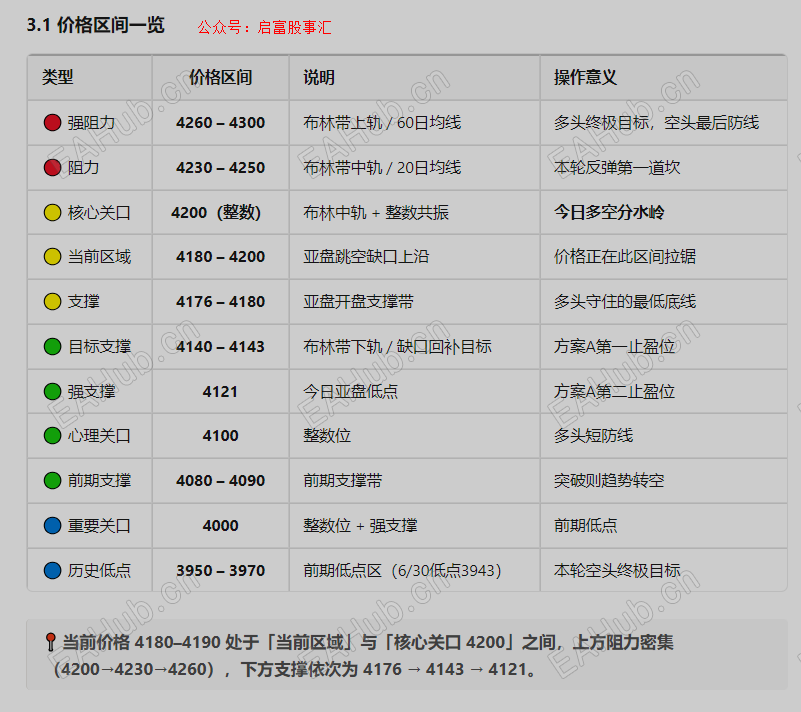Click the 本轮空头终极目标 cell
Image resolution: width=801 pixels, height=712 pixels.
pyautogui.click(x=617, y=570)
